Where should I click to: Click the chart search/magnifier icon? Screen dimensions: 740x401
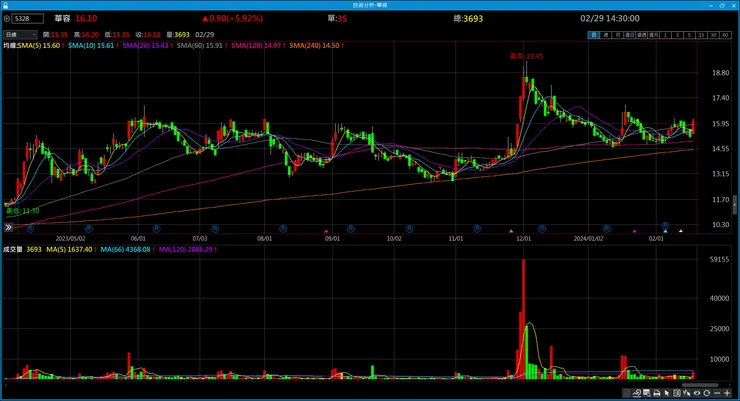coord(647,393)
